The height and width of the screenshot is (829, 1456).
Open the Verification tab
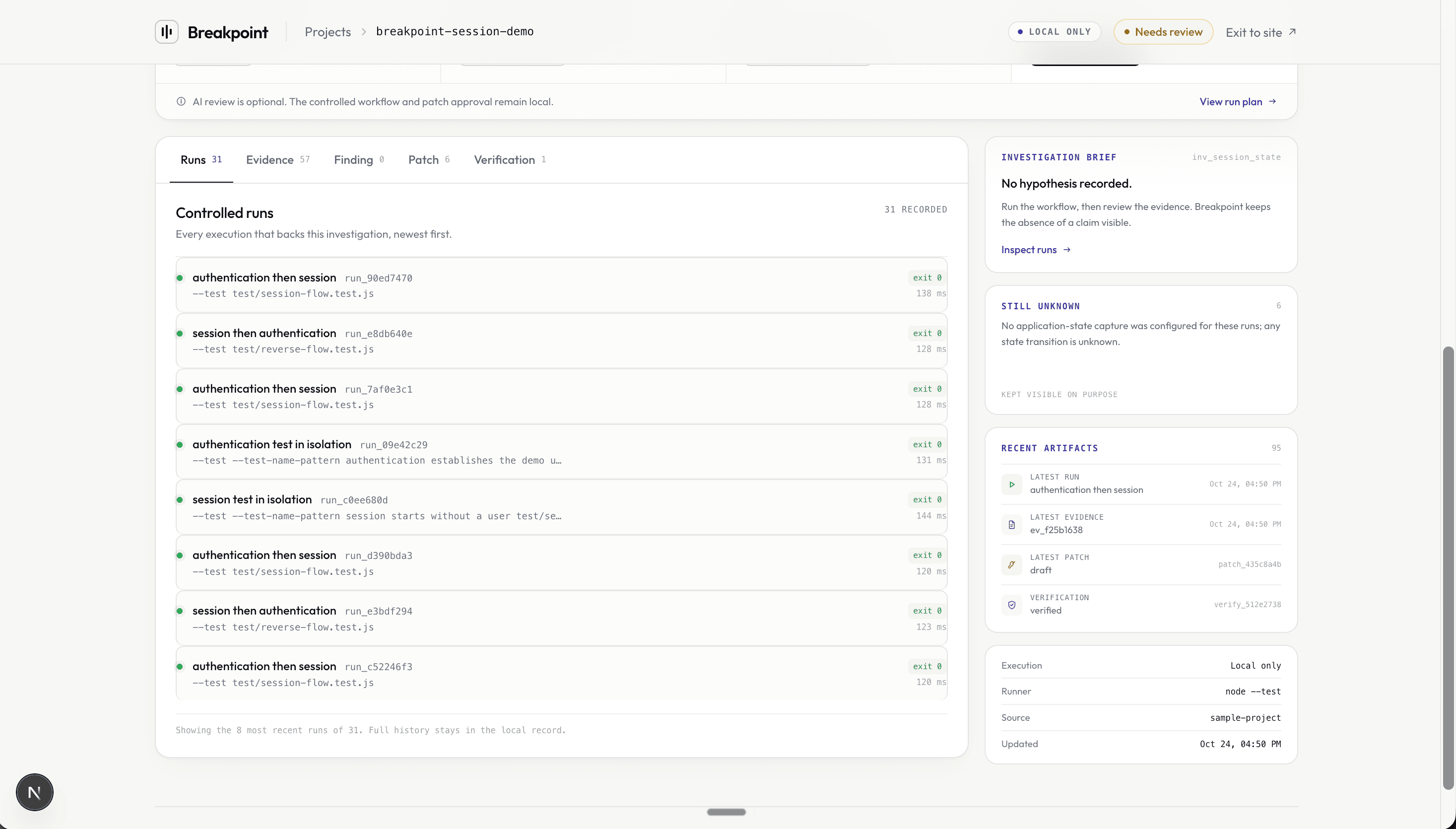click(x=510, y=160)
